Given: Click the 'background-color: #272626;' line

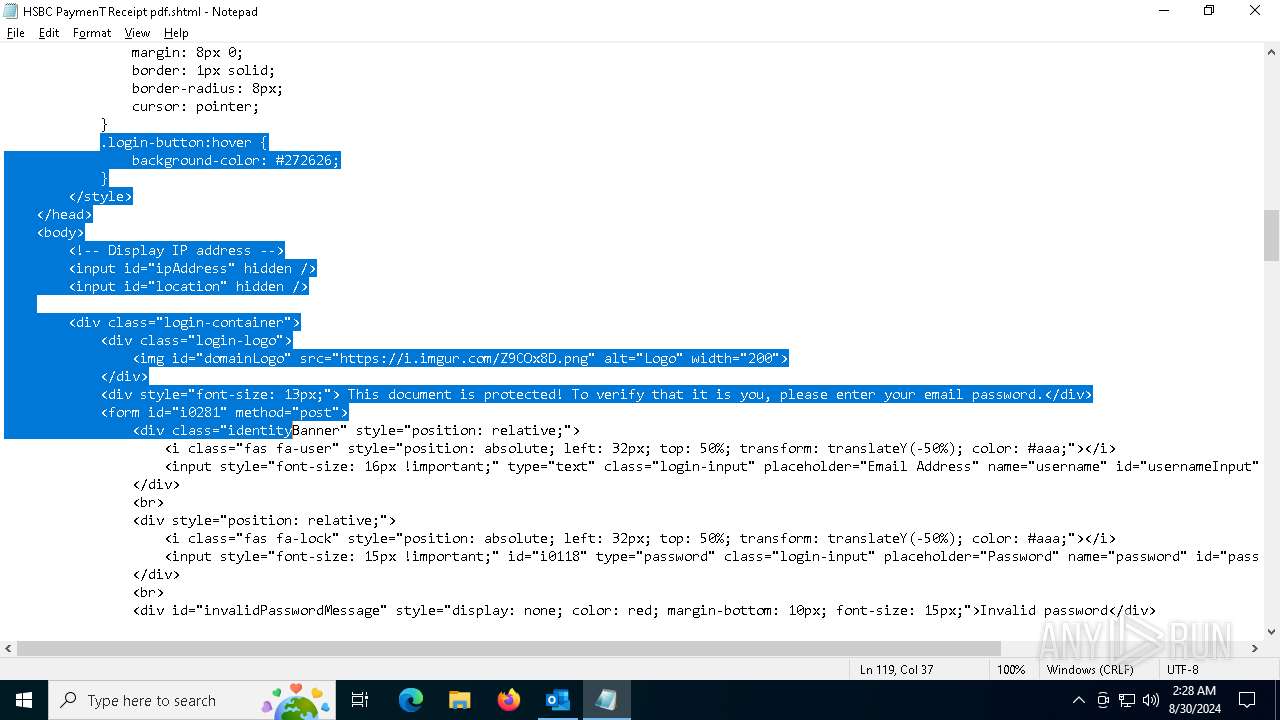Looking at the screenshot, I should (236, 160).
